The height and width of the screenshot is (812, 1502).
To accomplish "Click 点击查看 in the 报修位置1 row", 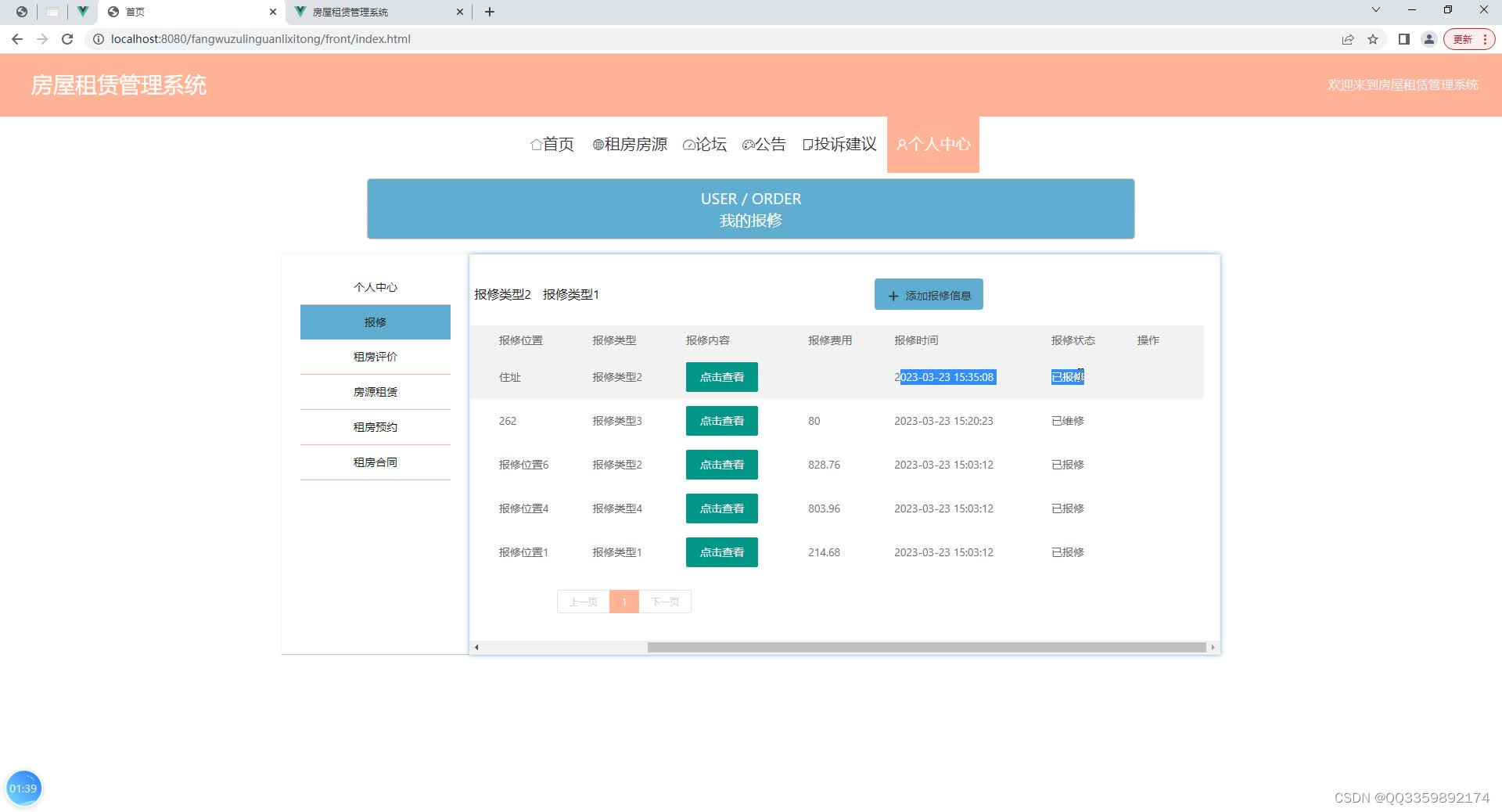I will (x=722, y=552).
